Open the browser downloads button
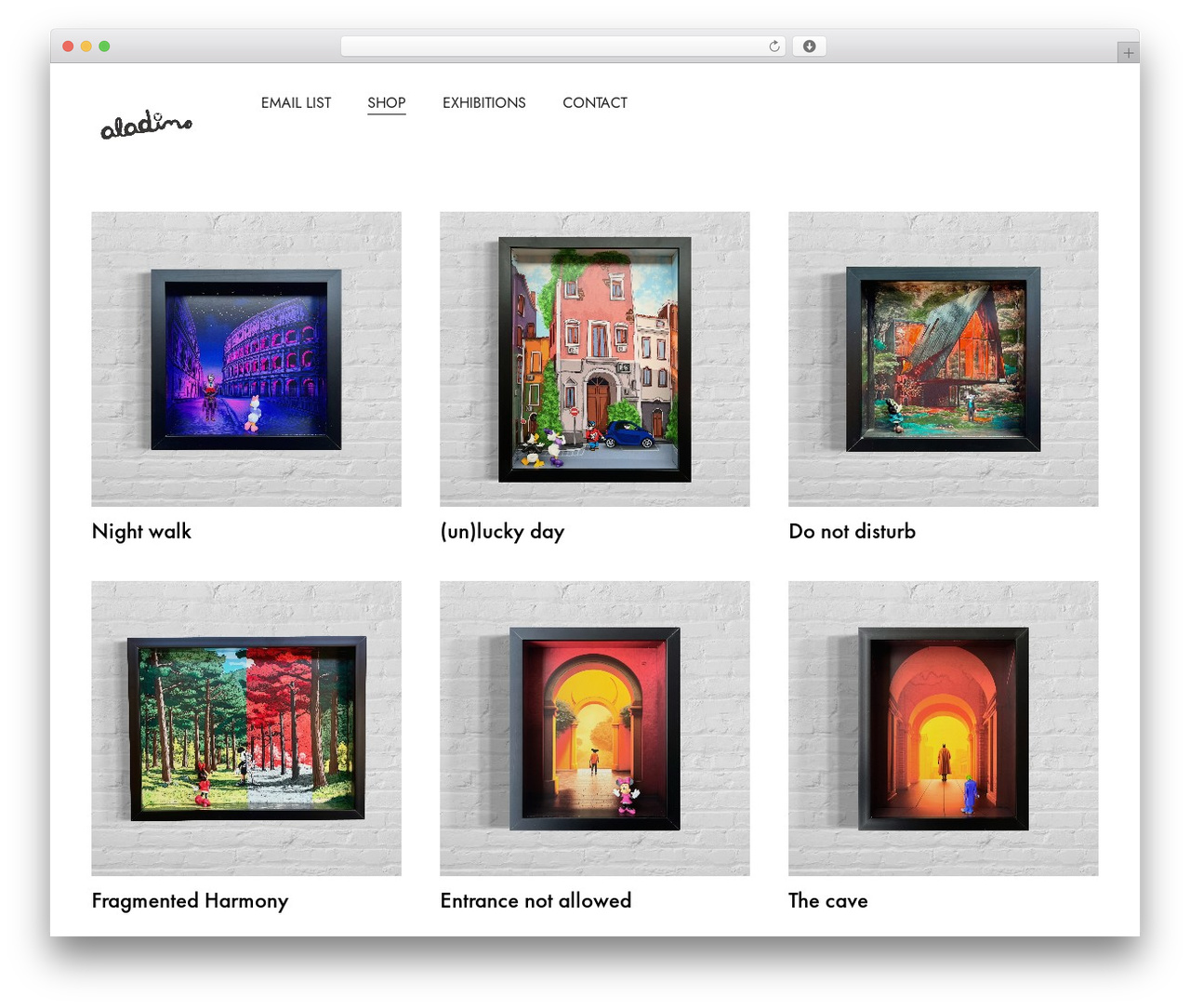The image size is (1190, 1008). pyautogui.click(x=809, y=46)
